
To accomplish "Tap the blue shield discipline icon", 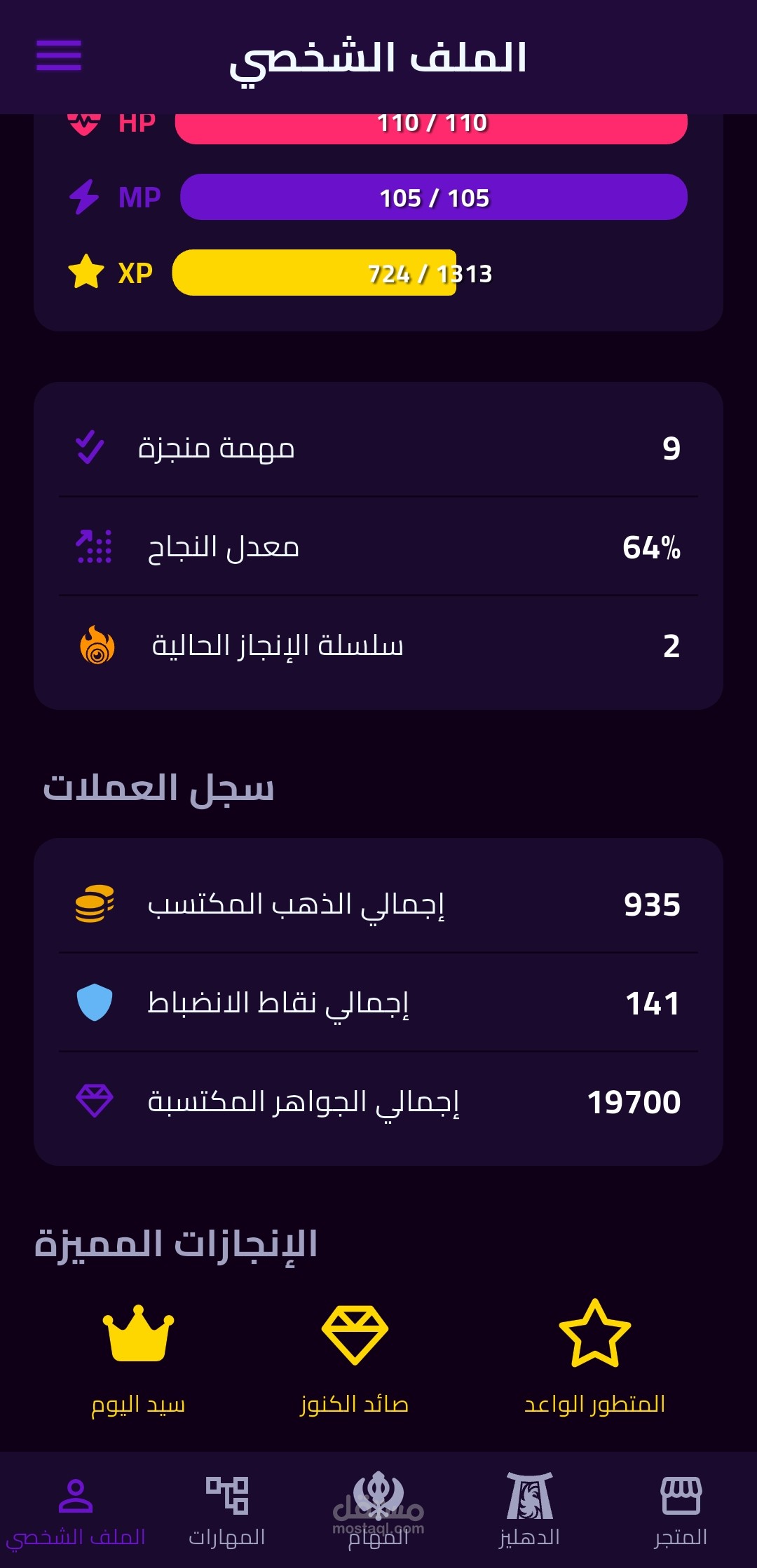I will (x=95, y=1003).
